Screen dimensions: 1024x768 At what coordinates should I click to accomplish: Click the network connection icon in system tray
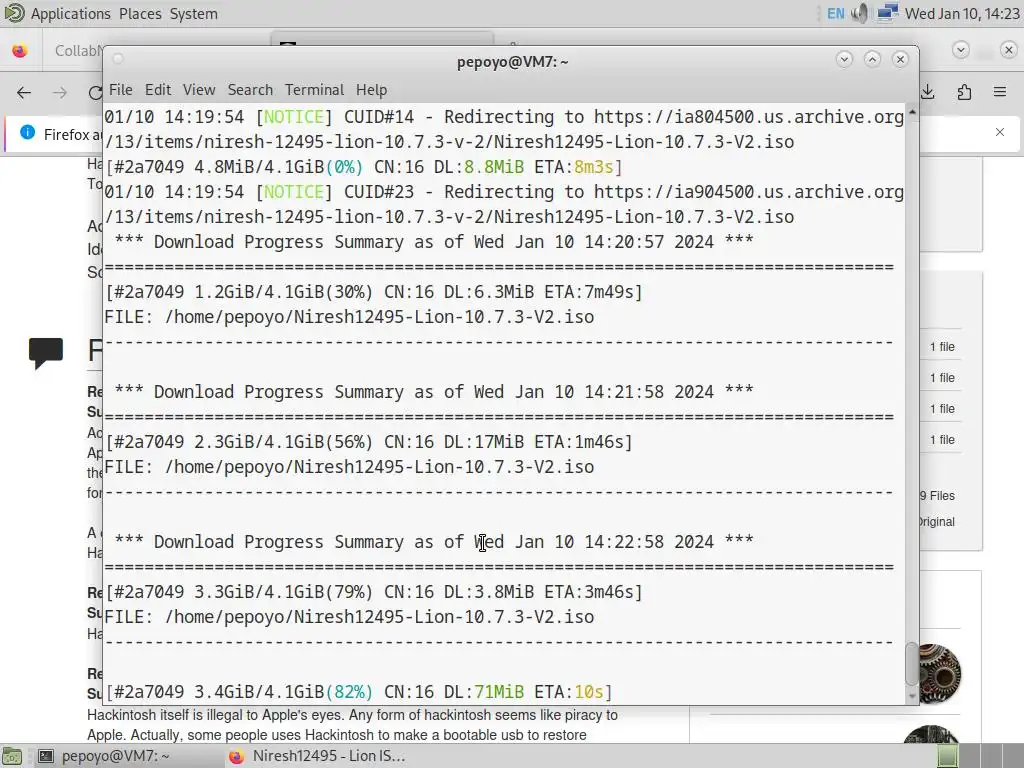click(x=887, y=14)
